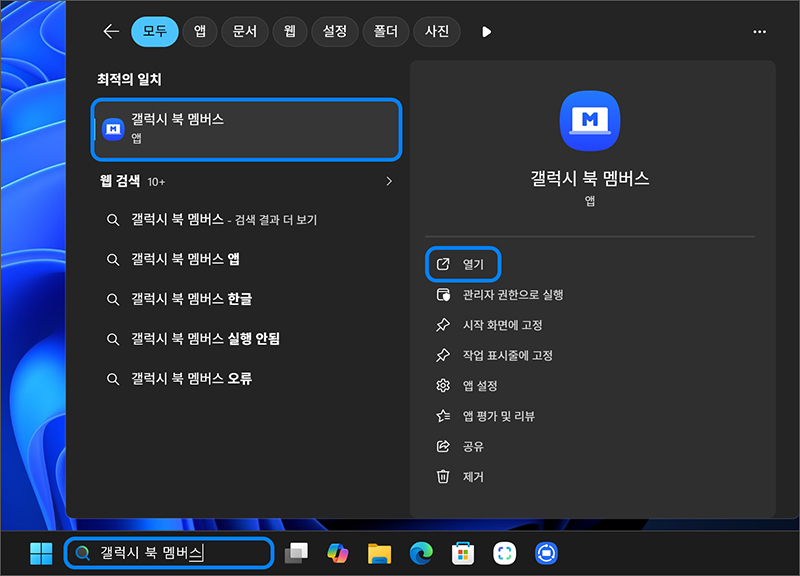The width and height of the screenshot is (800, 576).
Task: Switch to the 문서 filter tab
Action: (245, 32)
